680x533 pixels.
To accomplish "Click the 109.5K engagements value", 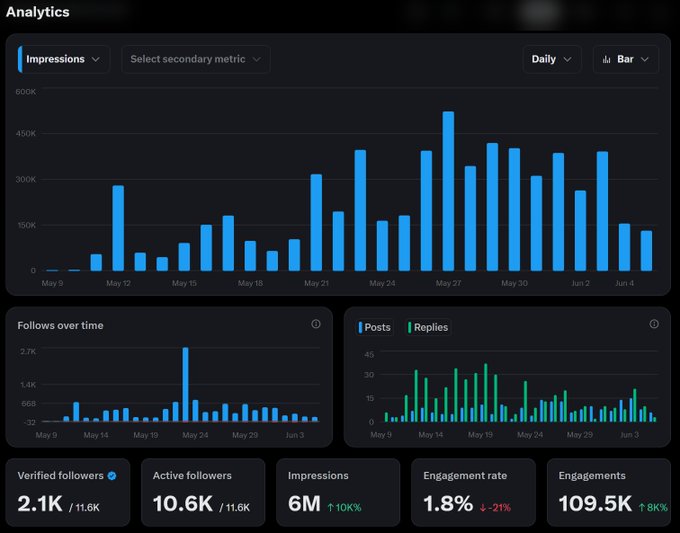I will [x=595, y=504].
